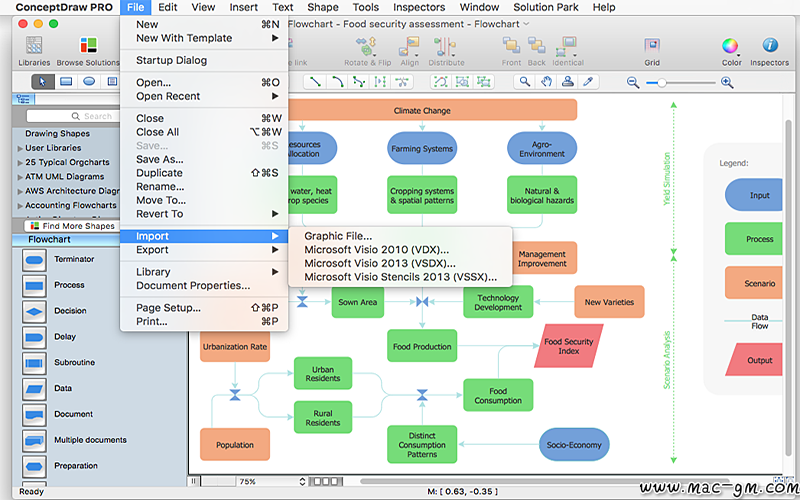Expand 25 Typical Orgcharts library
The width and height of the screenshot is (800, 500).
(20, 163)
